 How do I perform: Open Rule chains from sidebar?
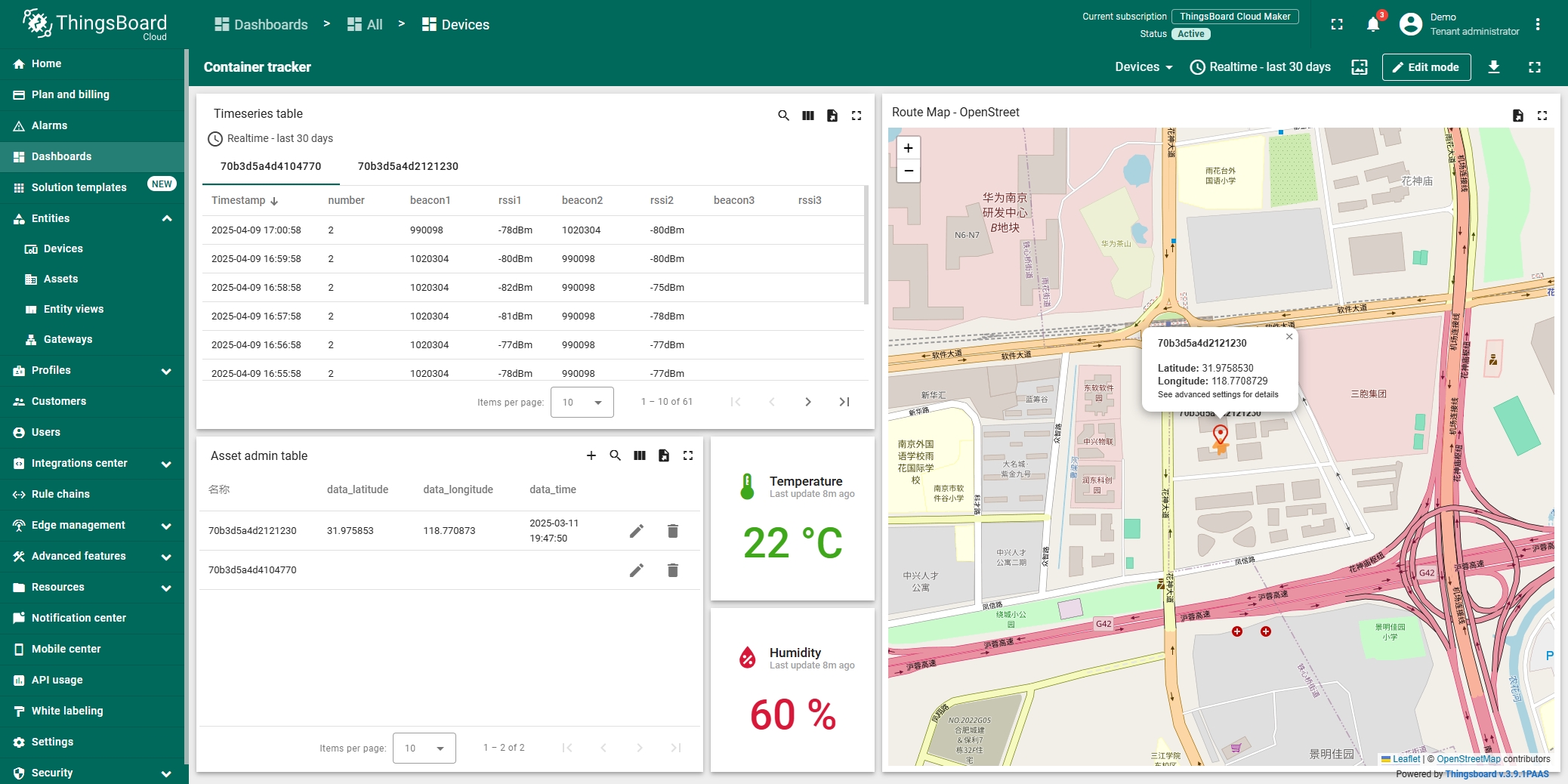pyautogui.click(x=60, y=494)
